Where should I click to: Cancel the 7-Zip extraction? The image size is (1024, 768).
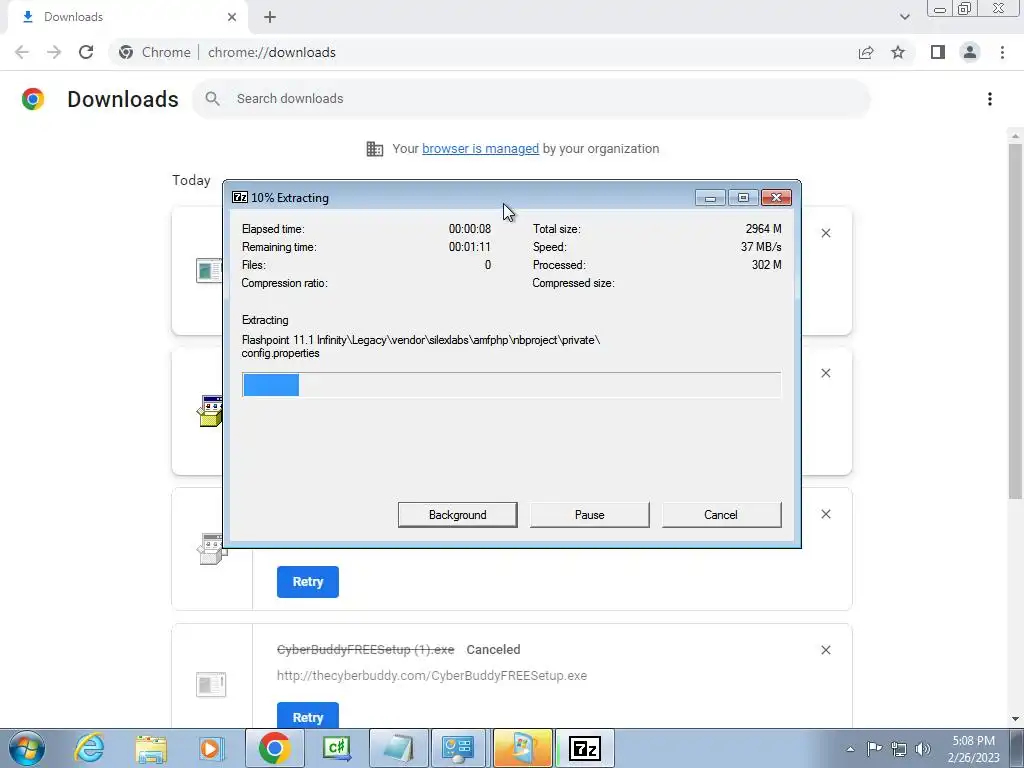pos(721,515)
